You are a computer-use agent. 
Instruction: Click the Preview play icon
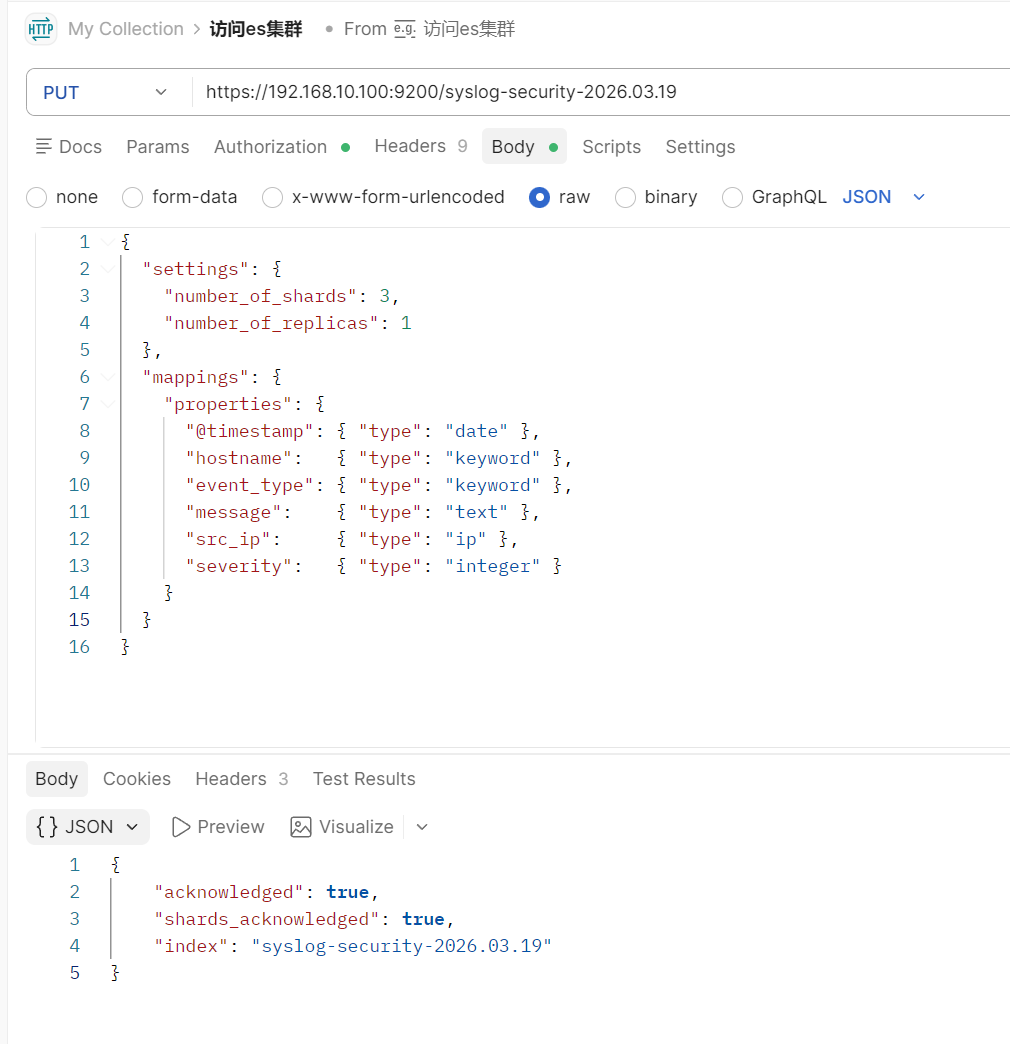(x=181, y=827)
